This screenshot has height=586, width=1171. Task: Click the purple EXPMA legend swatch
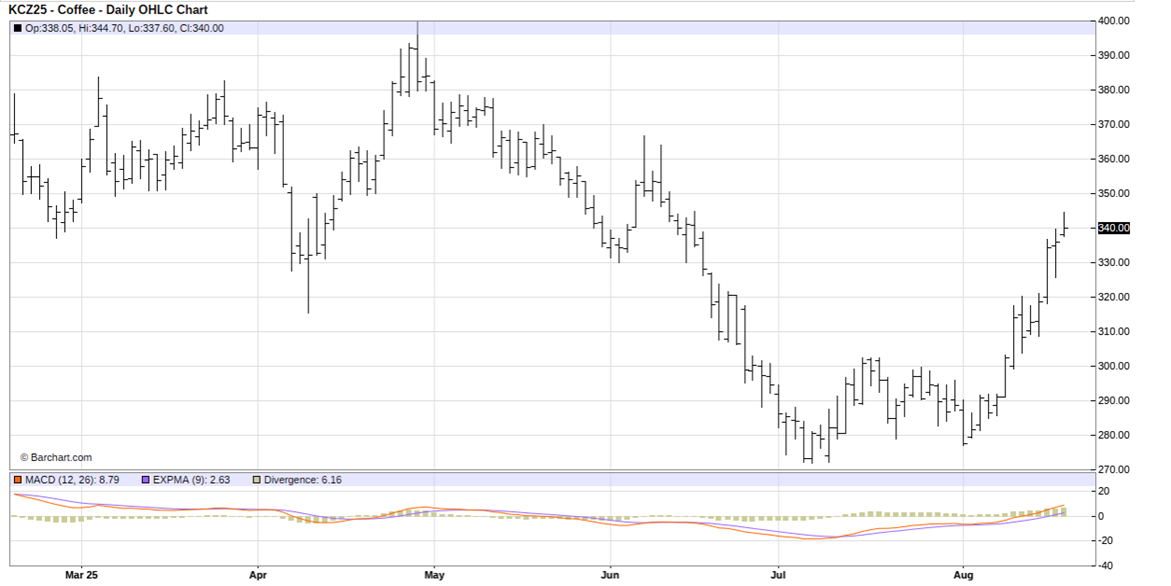coord(146,480)
